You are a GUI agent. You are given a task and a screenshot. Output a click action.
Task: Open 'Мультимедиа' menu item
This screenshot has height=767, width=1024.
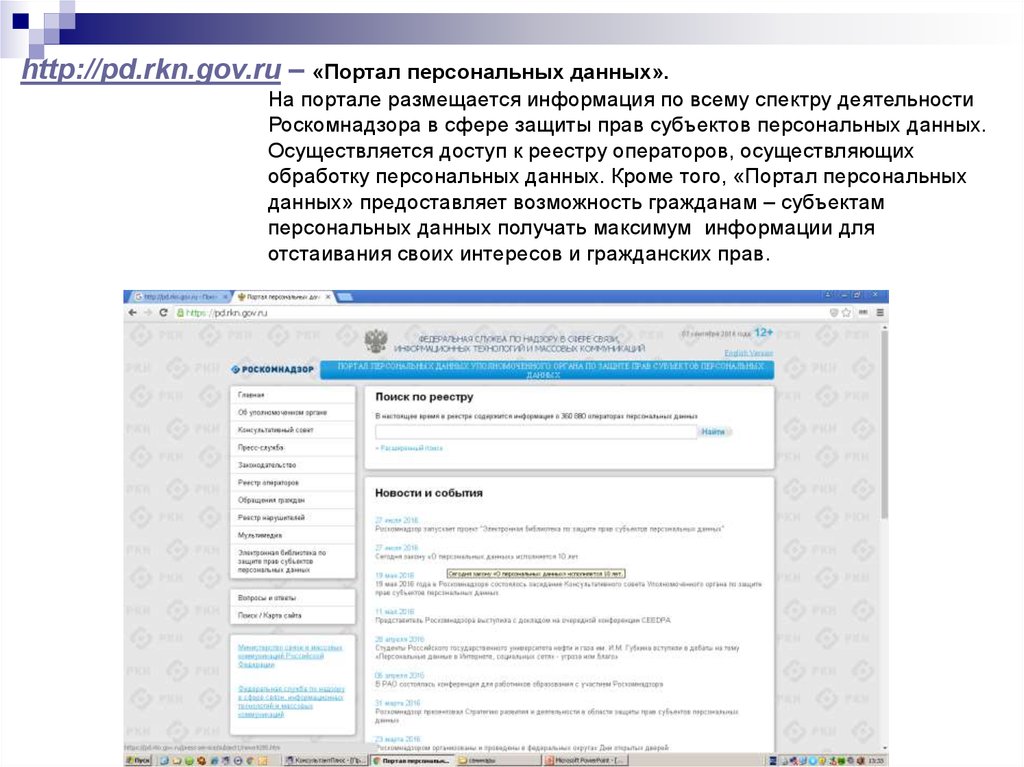pyautogui.click(x=293, y=536)
